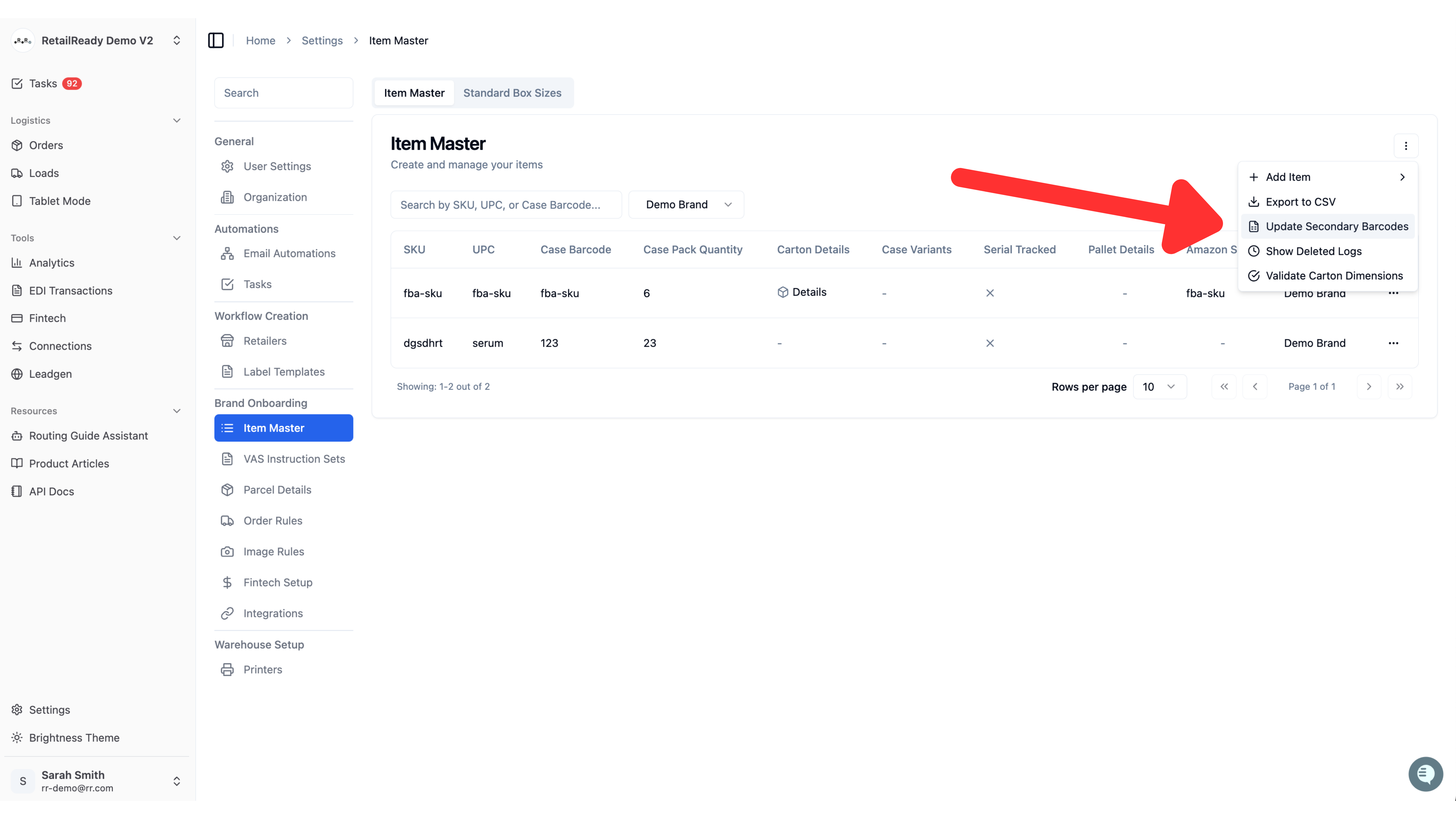Expand the RetailReady Demo V2 workspace switcher
1456x819 pixels.
click(176, 40)
